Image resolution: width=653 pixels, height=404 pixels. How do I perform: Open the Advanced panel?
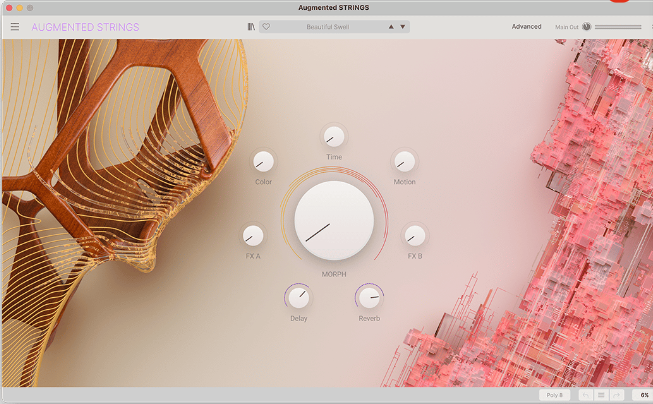point(526,27)
